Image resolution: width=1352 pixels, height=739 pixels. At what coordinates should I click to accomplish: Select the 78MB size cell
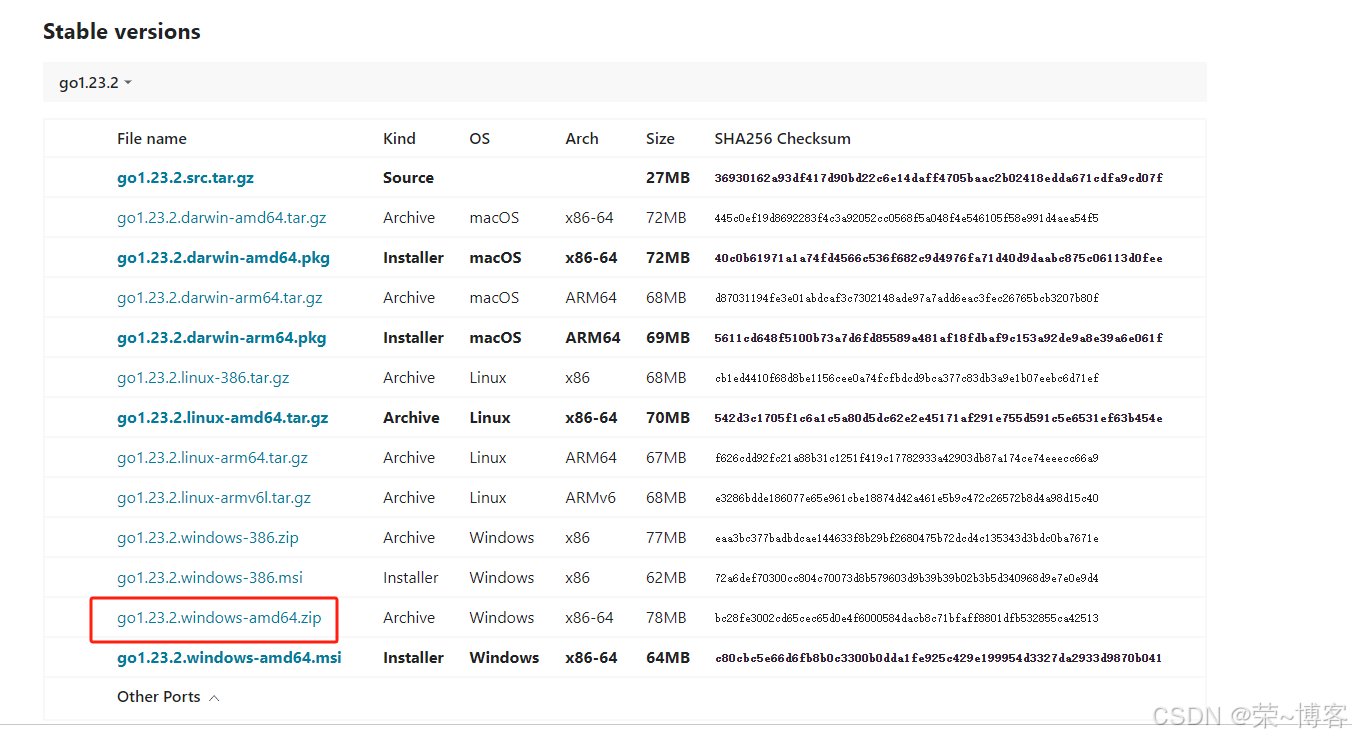(666, 618)
